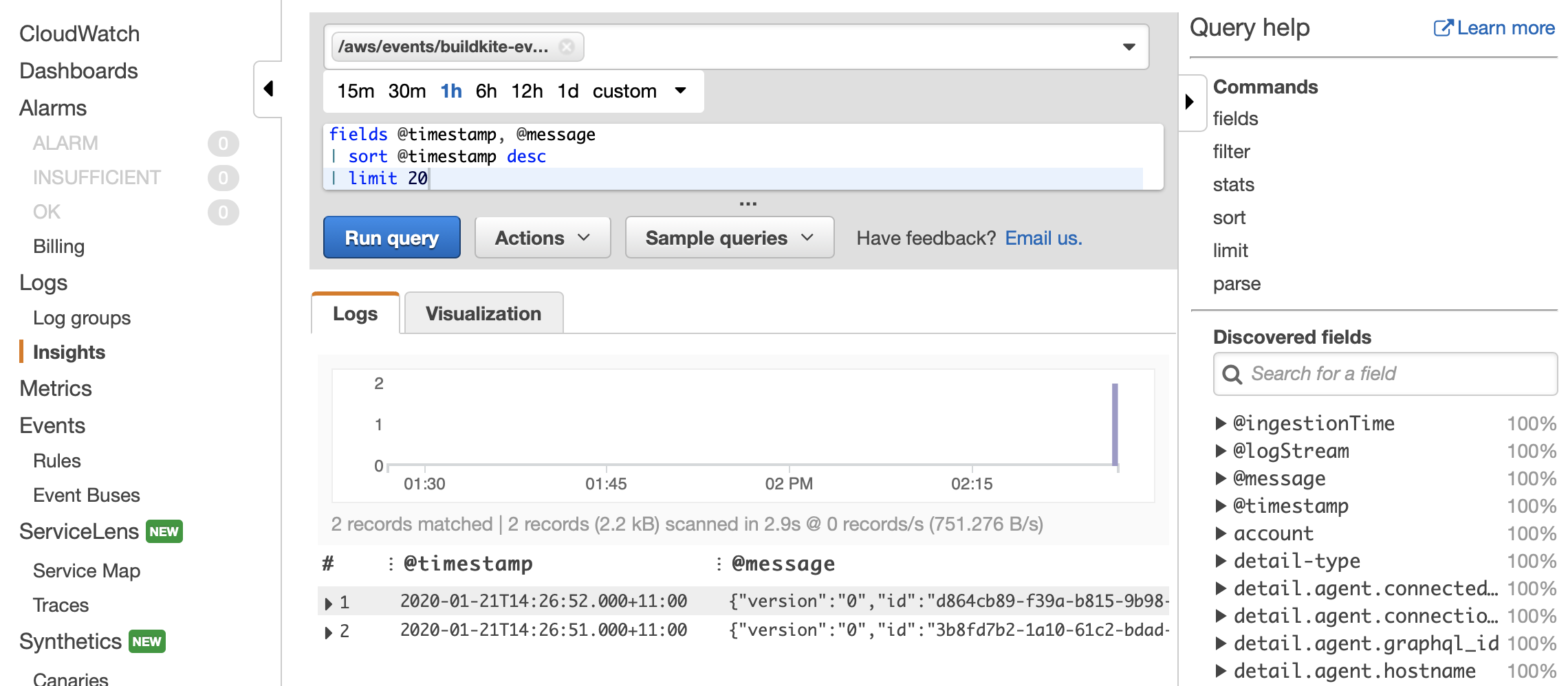Open Insights in the Logs sidebar

coord(69,352)
